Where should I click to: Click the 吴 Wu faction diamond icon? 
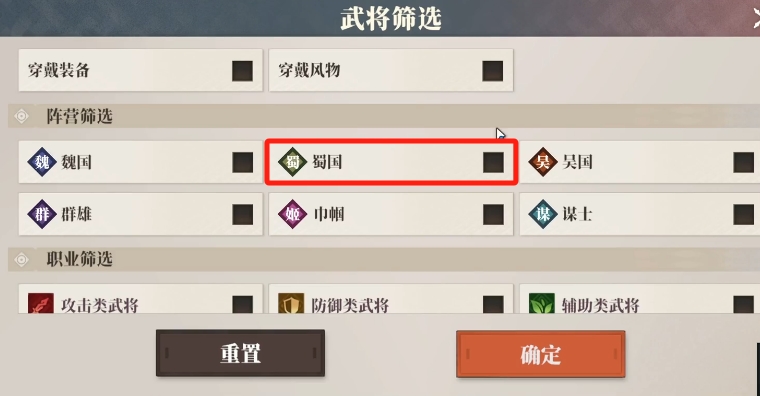[x=543, y=162]
